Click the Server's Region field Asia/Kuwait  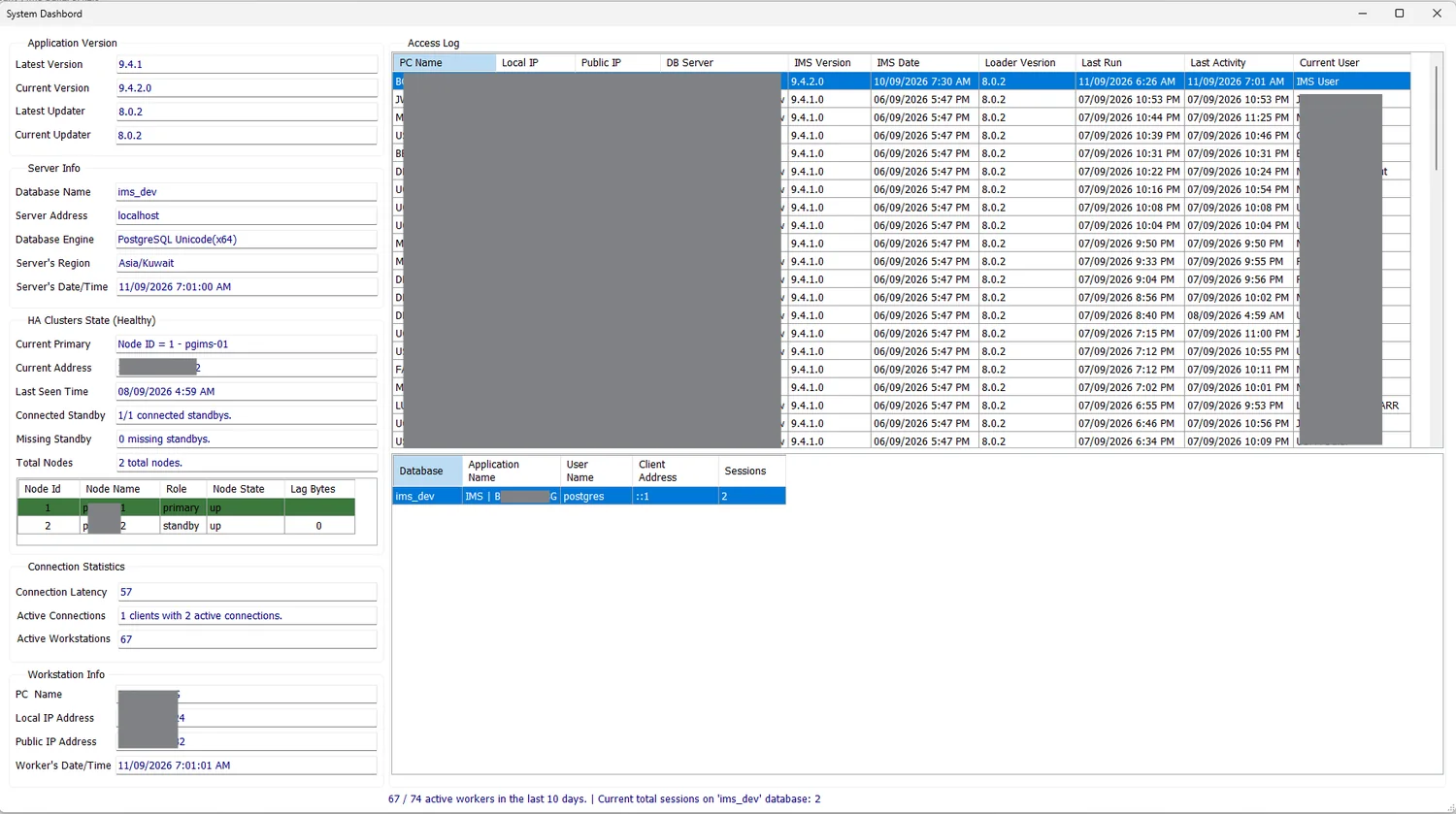pos(247,264)
